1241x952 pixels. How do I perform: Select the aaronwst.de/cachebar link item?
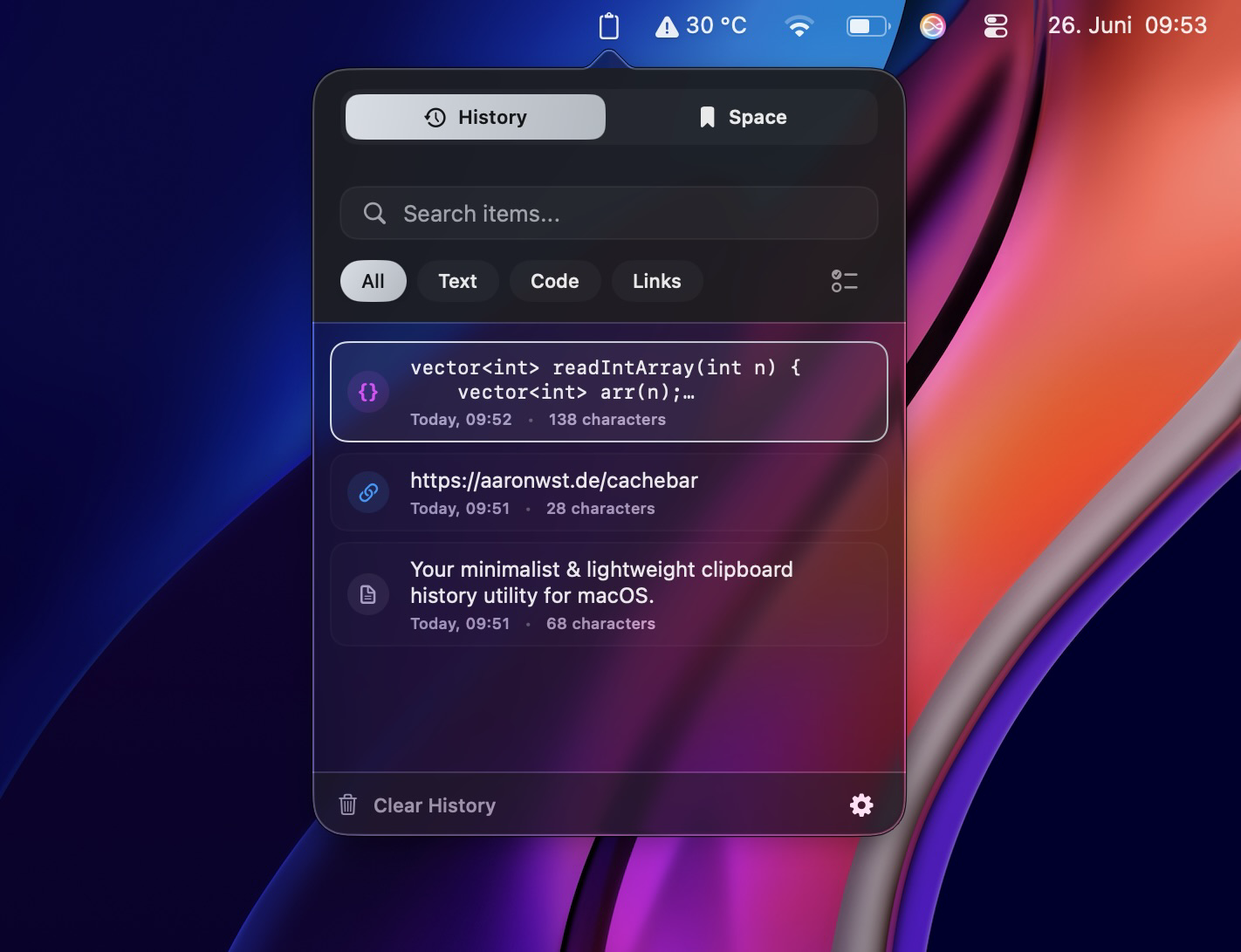click(609, 492)
